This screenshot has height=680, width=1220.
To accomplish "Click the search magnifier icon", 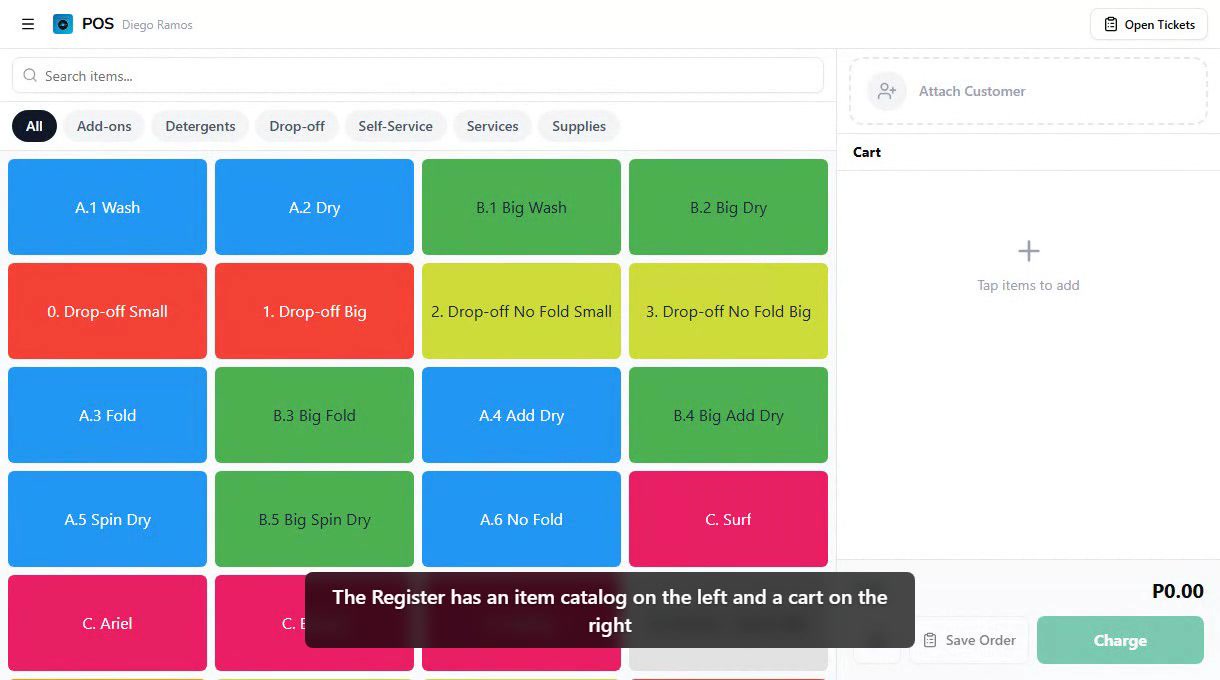I will [30, 75].
